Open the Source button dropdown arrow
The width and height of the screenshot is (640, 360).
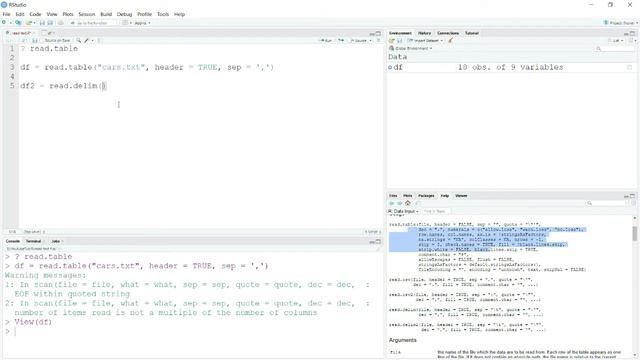point(371,40)
